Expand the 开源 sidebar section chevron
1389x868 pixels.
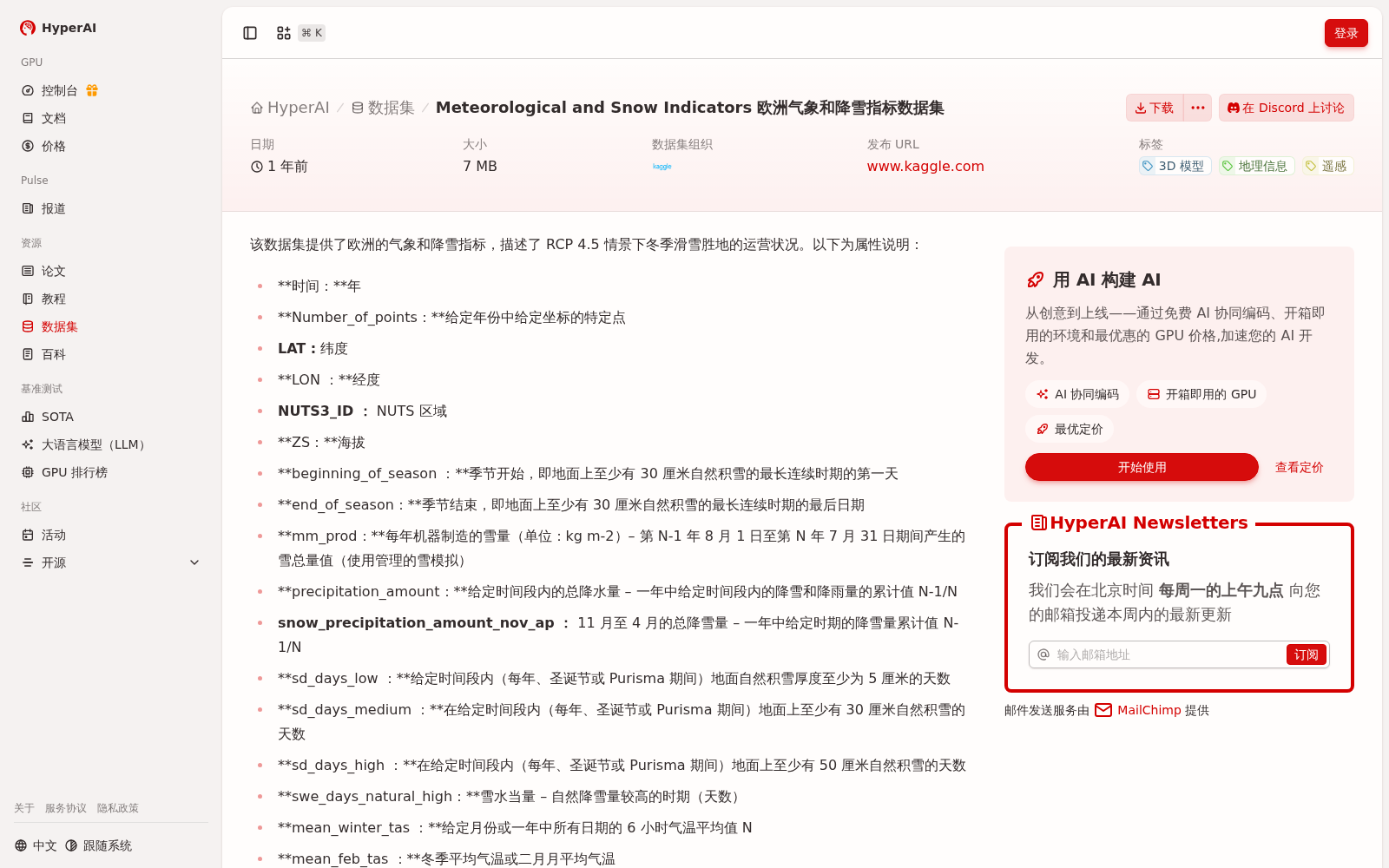(194, 562)
